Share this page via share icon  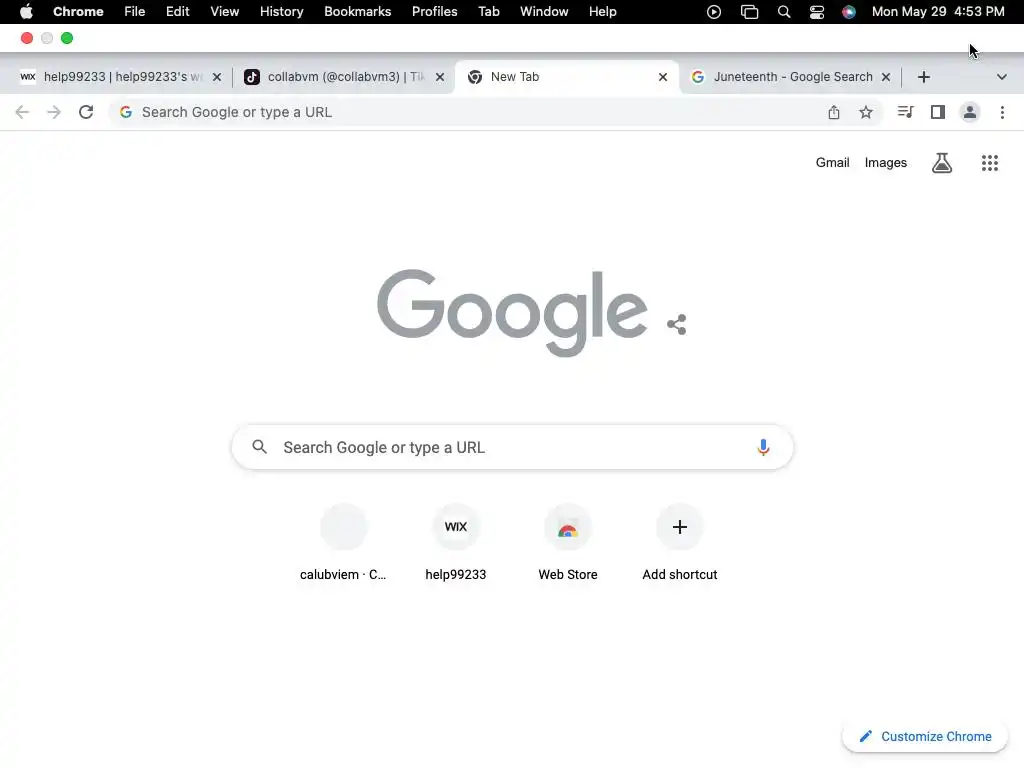(x=834, y=112)
